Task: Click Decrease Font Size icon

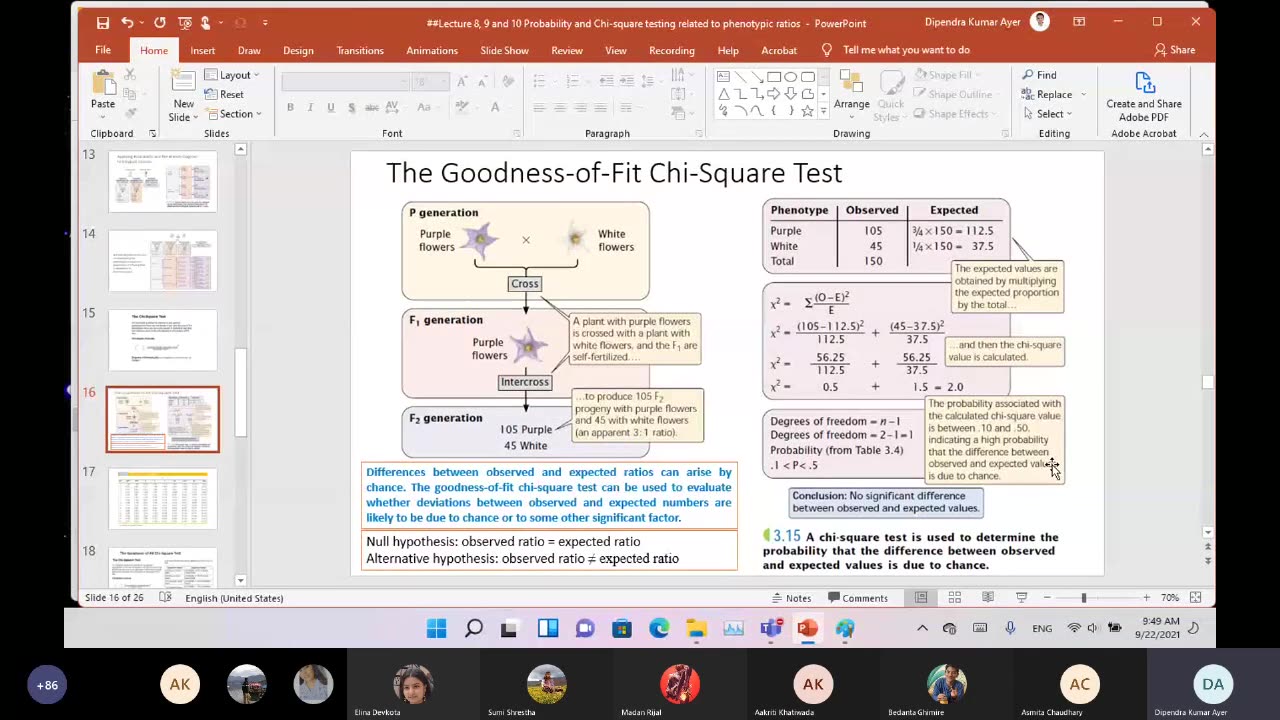Action: pyautogui.click(x=482, y=81)
